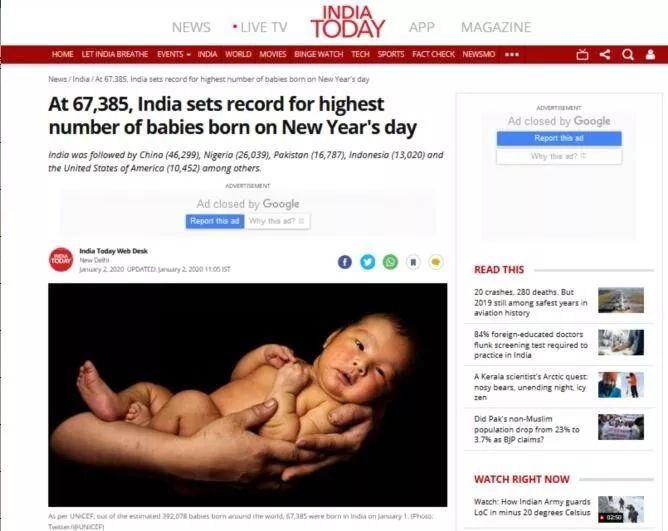Expand more sections three-dots menu
The height and width of the screenshot is (531, 668).
tap(512, 55)
